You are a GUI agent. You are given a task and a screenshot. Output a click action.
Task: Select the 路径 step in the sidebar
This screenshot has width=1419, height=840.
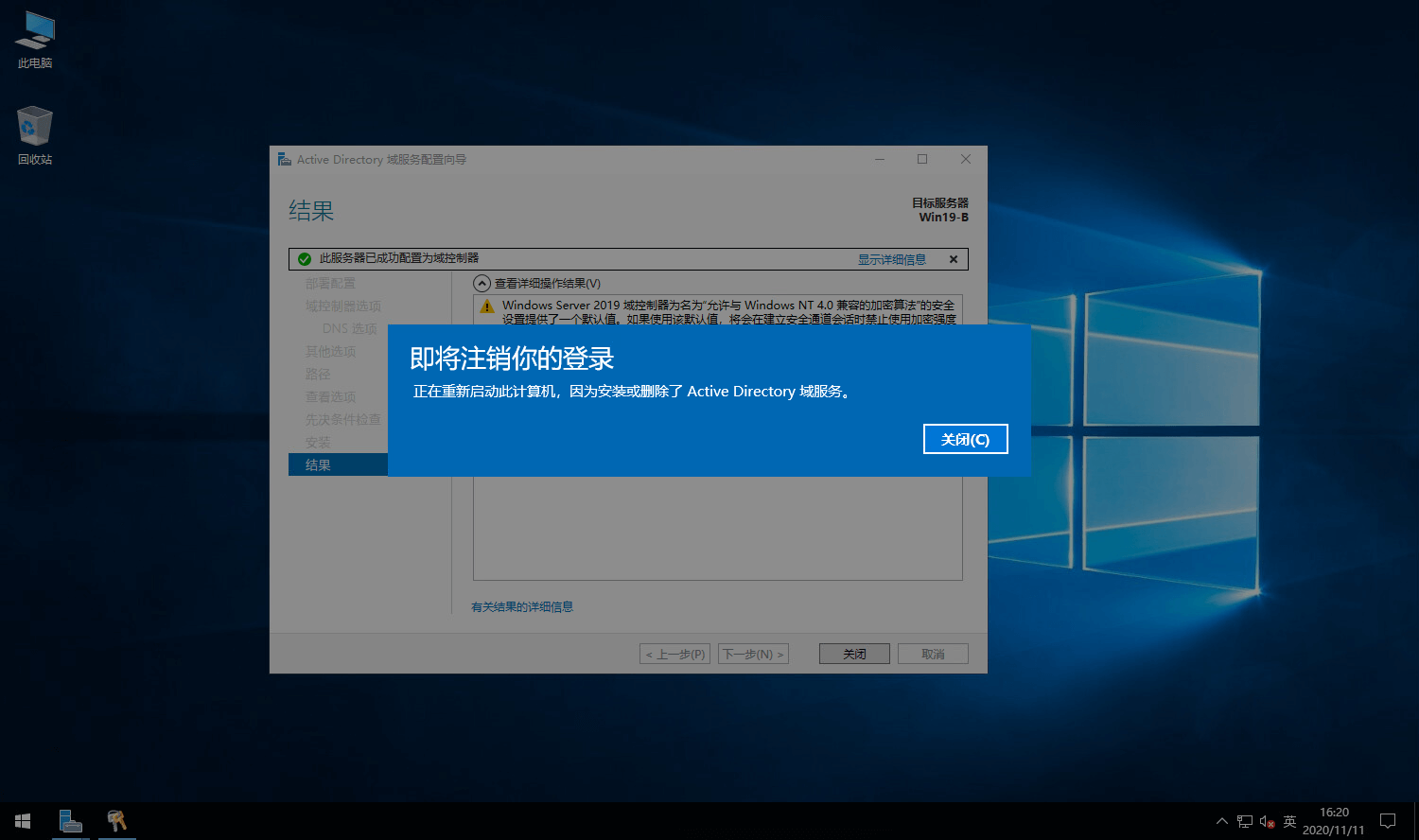pos(318,374)
